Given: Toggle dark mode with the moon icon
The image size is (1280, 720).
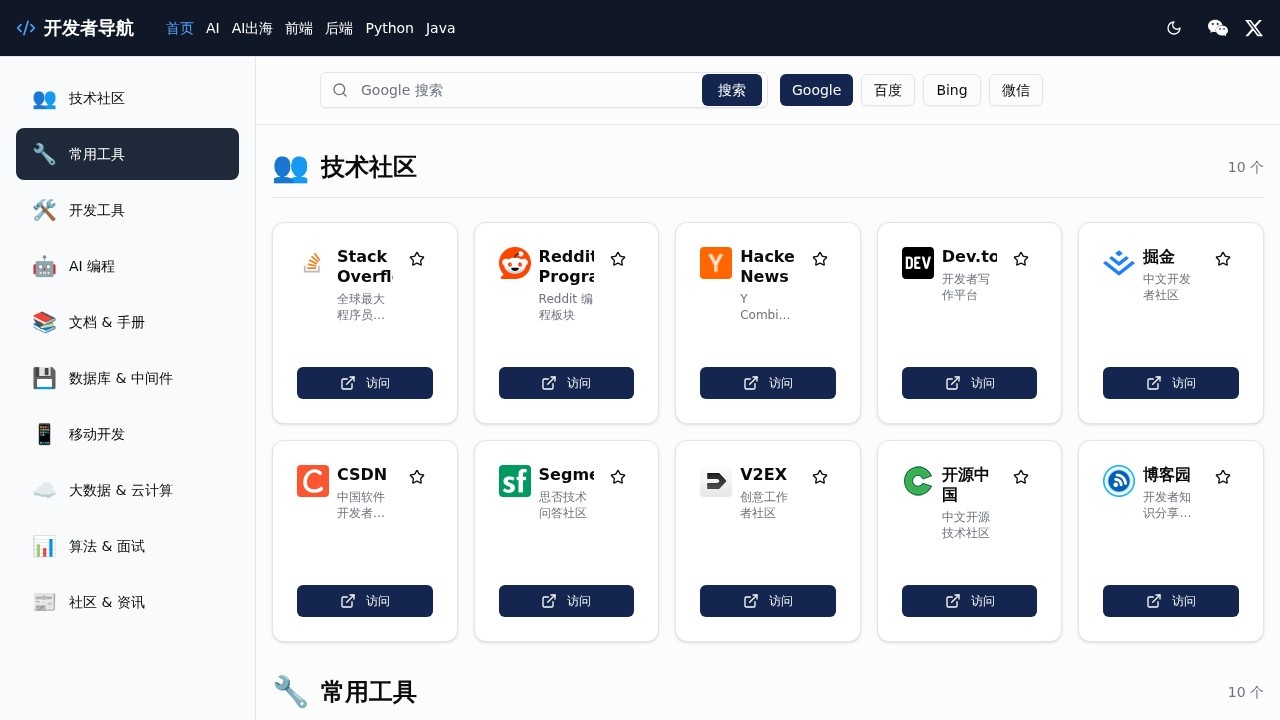Looking at the screenshot, I should (x=1174, y=28).
